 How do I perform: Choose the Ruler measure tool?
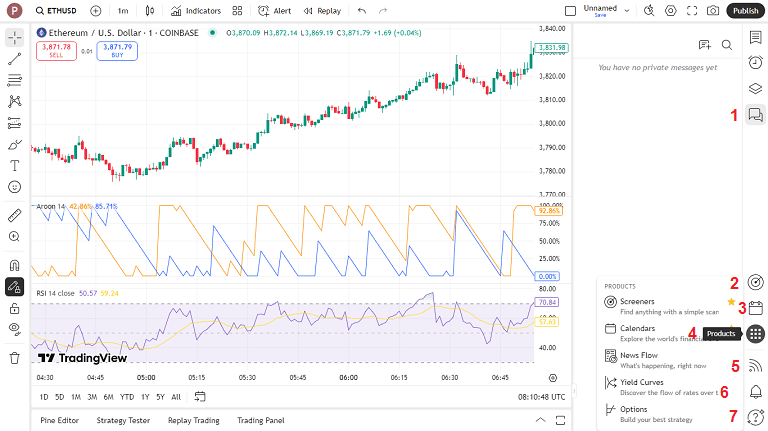[15, 215]
